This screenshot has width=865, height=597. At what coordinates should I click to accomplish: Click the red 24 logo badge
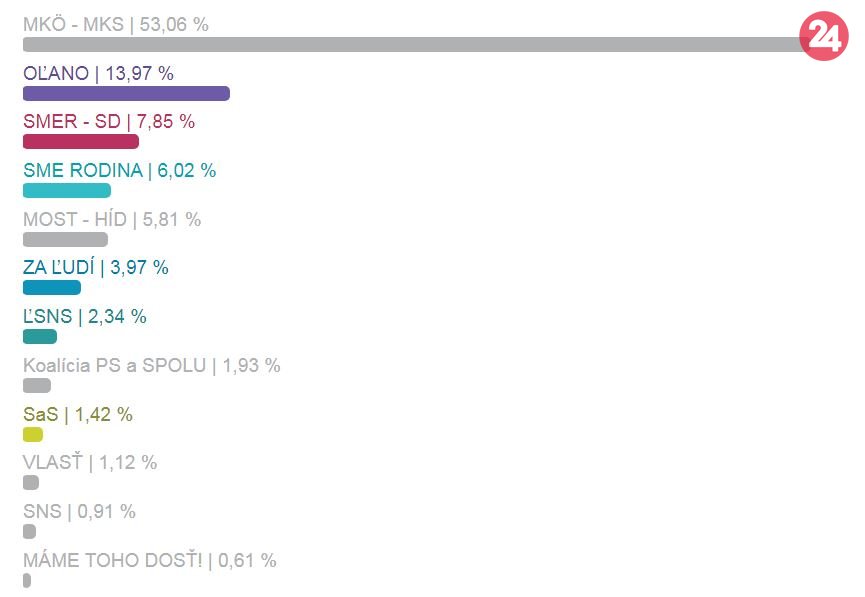[x=824, y=38]
